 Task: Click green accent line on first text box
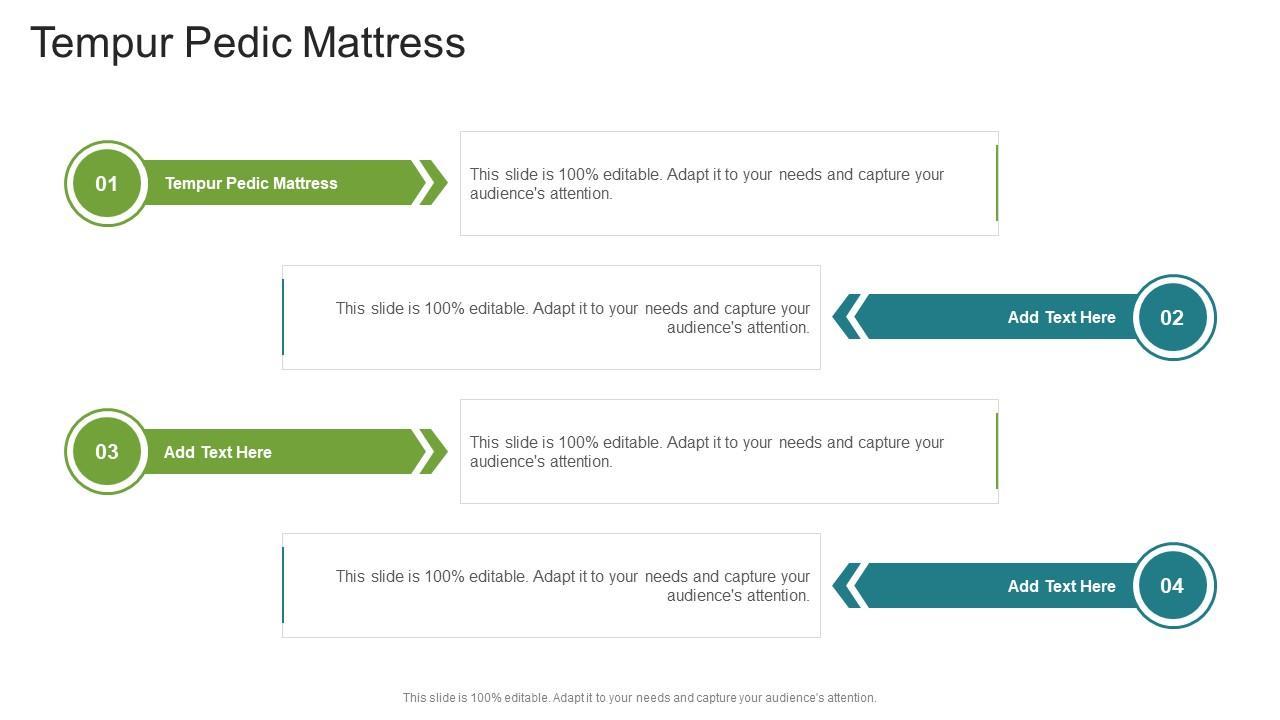point(997,183)
